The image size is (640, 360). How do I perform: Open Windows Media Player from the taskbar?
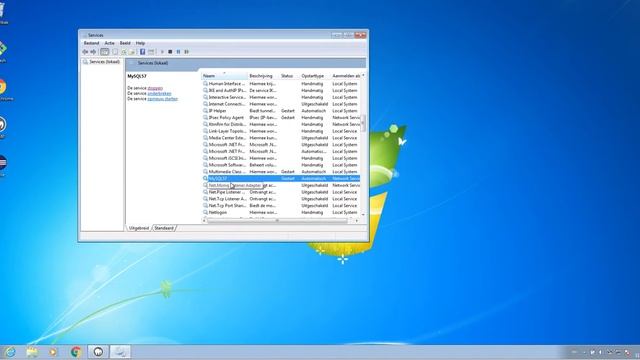click(x=53, y=352)
